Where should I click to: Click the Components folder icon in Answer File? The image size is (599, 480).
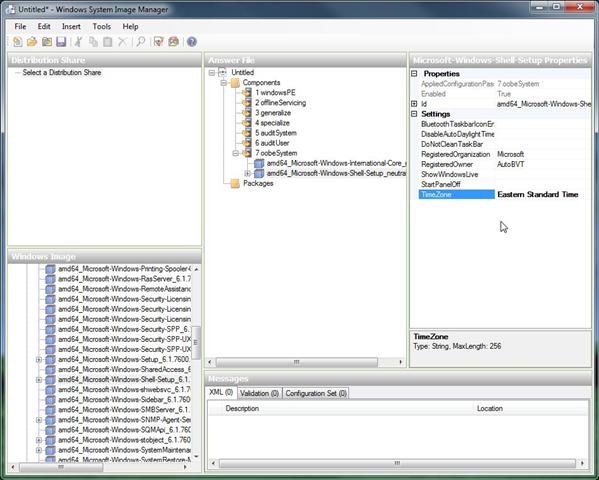tap(235, 83)
